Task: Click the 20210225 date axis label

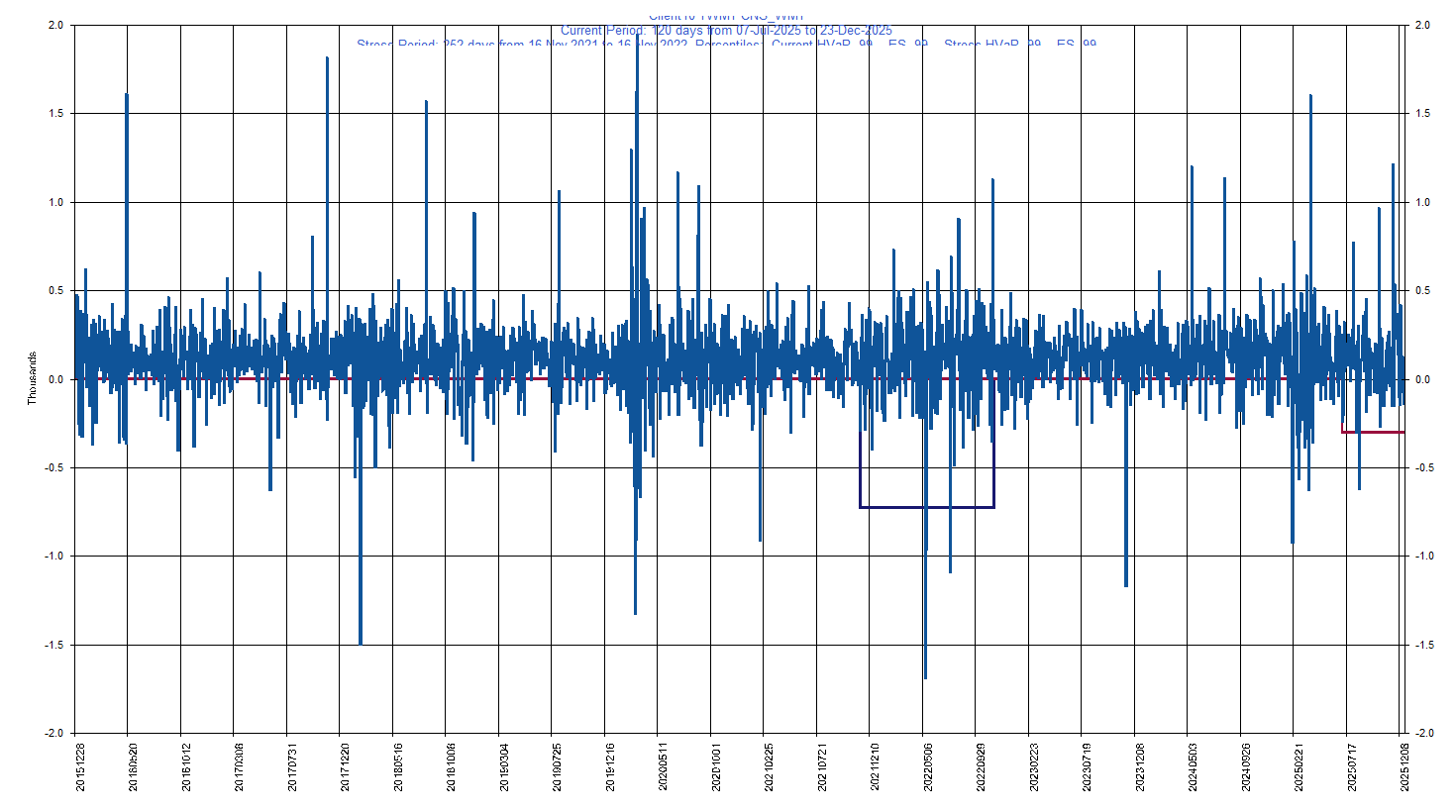Action: (x=770, y=768)
